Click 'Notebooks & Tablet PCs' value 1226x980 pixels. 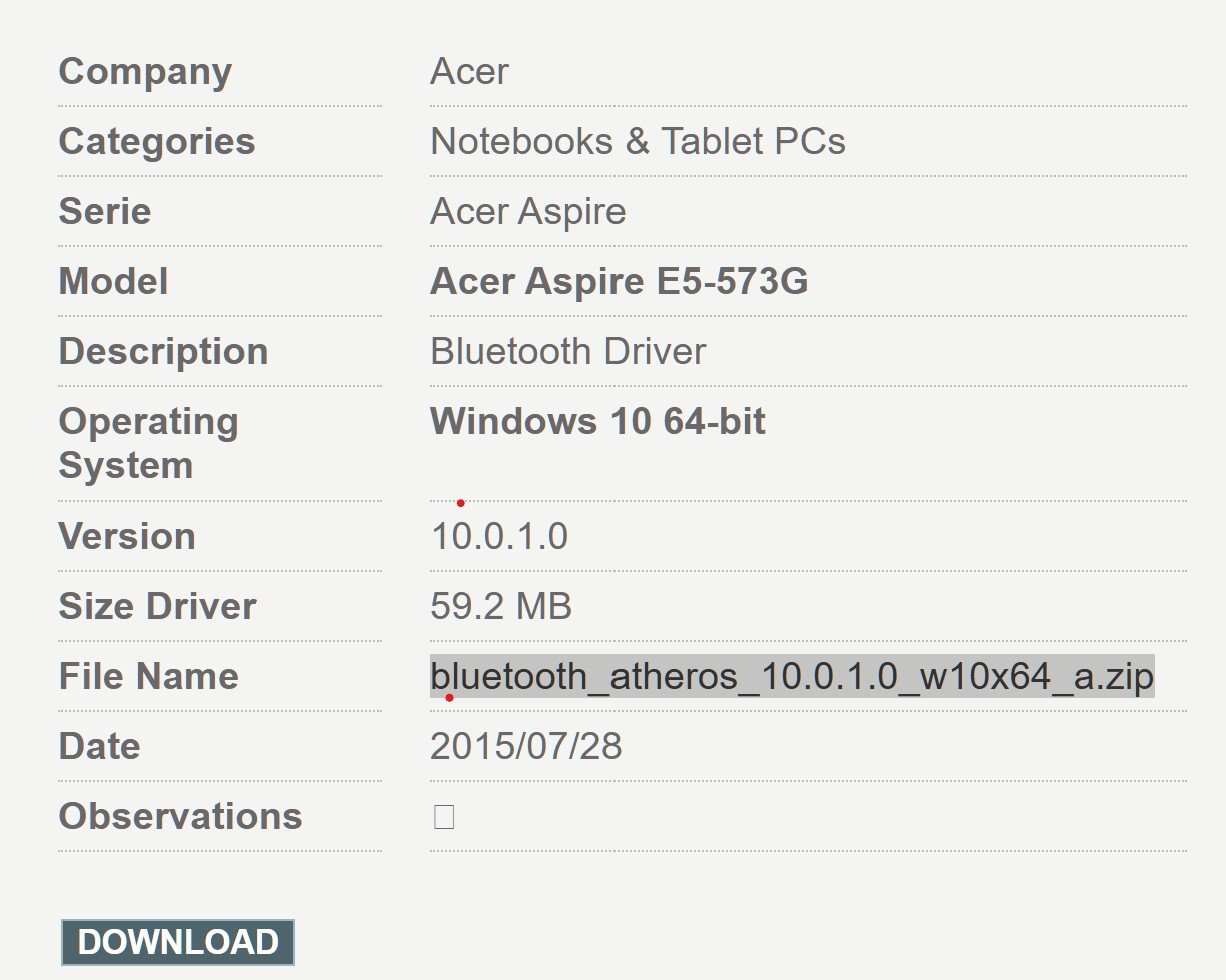638,141
